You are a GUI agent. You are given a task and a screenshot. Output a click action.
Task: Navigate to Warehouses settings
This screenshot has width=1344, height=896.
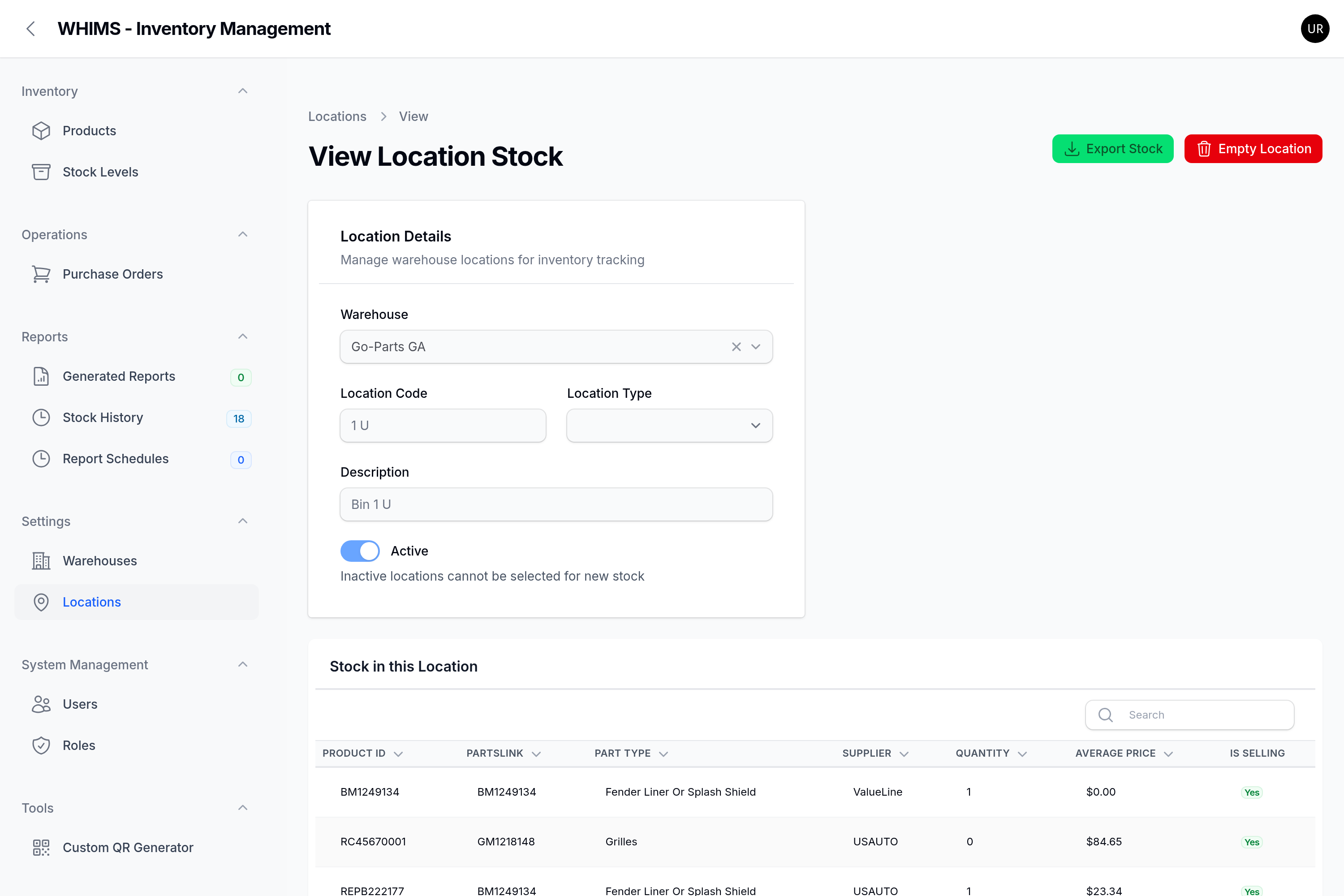(137, 561)
